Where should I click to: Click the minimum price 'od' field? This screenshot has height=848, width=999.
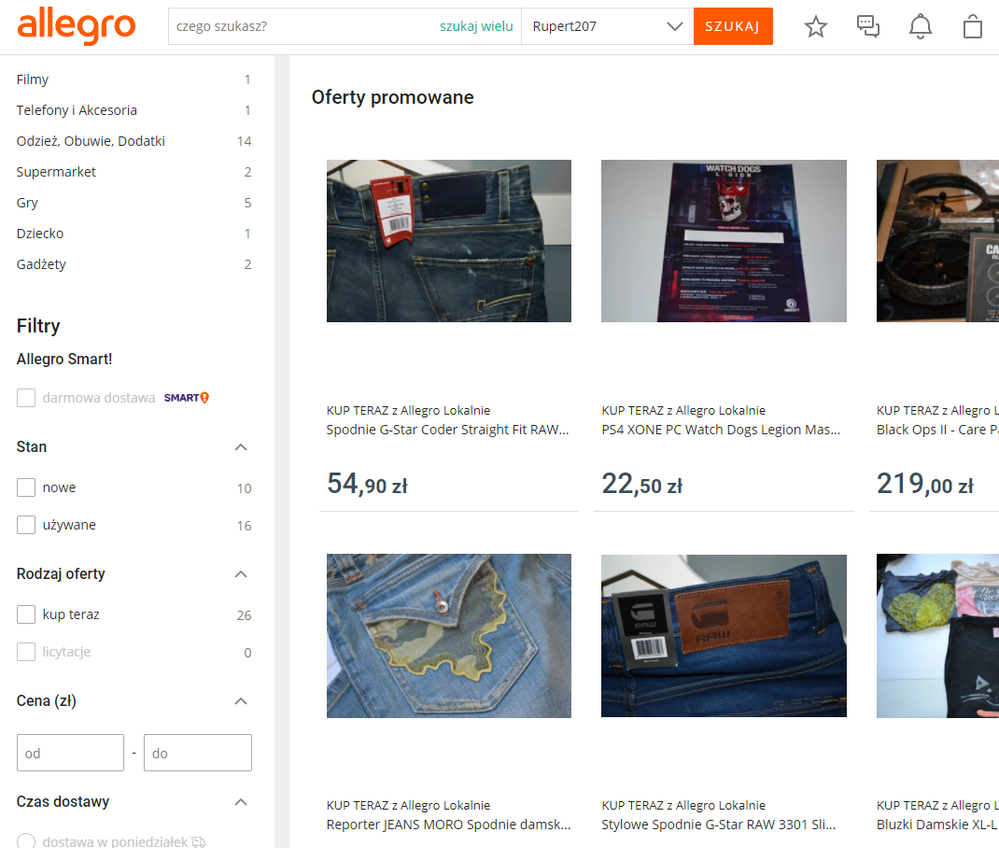click(x=70, y=753)
